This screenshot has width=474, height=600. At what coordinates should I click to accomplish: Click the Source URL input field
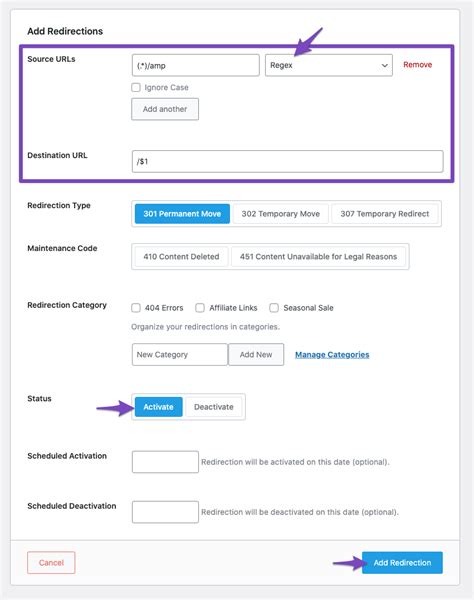[195, 65]
